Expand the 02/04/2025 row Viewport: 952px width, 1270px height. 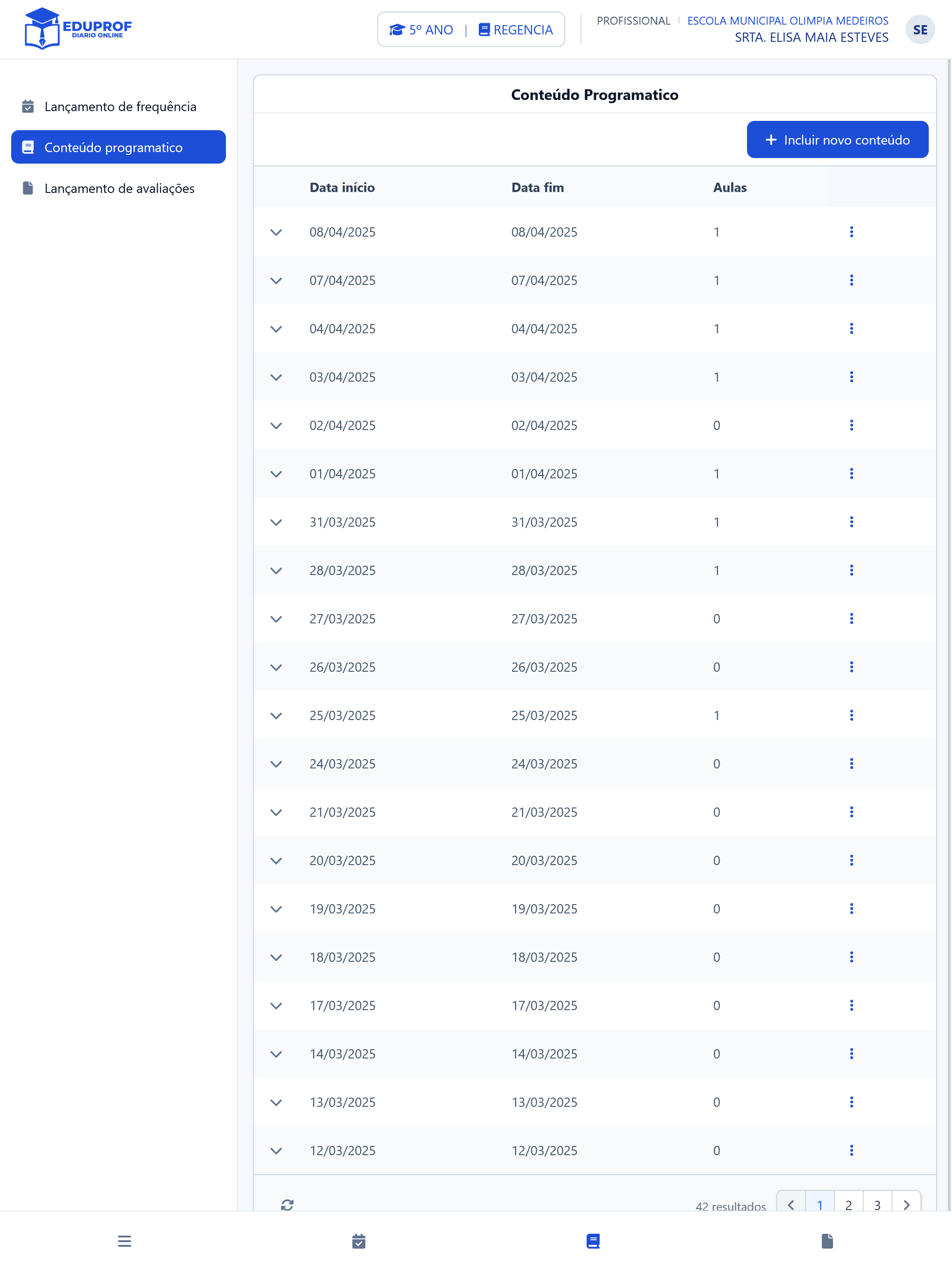pyautogui.click(x=276, y=425)
